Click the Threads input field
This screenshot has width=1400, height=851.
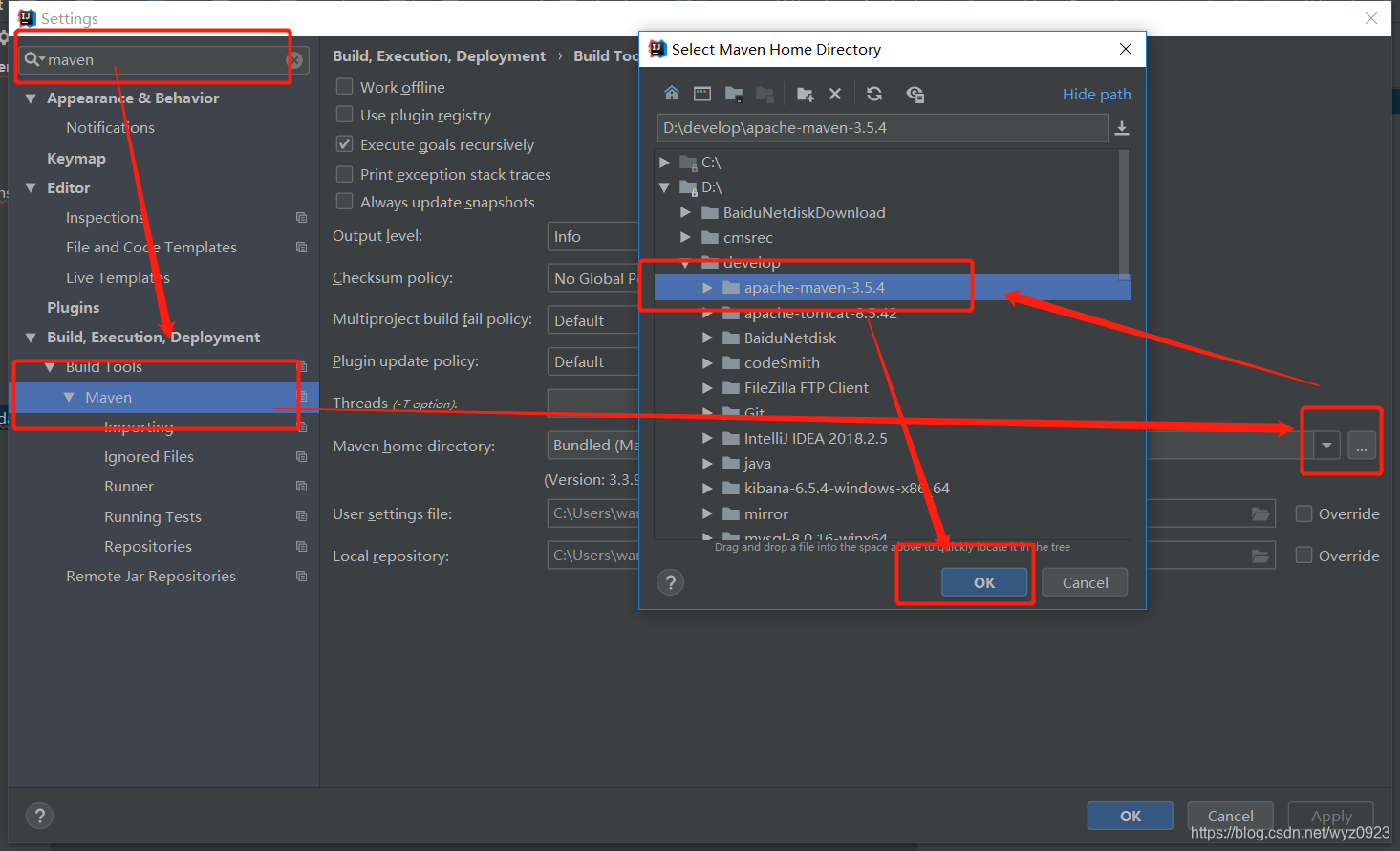592,403
